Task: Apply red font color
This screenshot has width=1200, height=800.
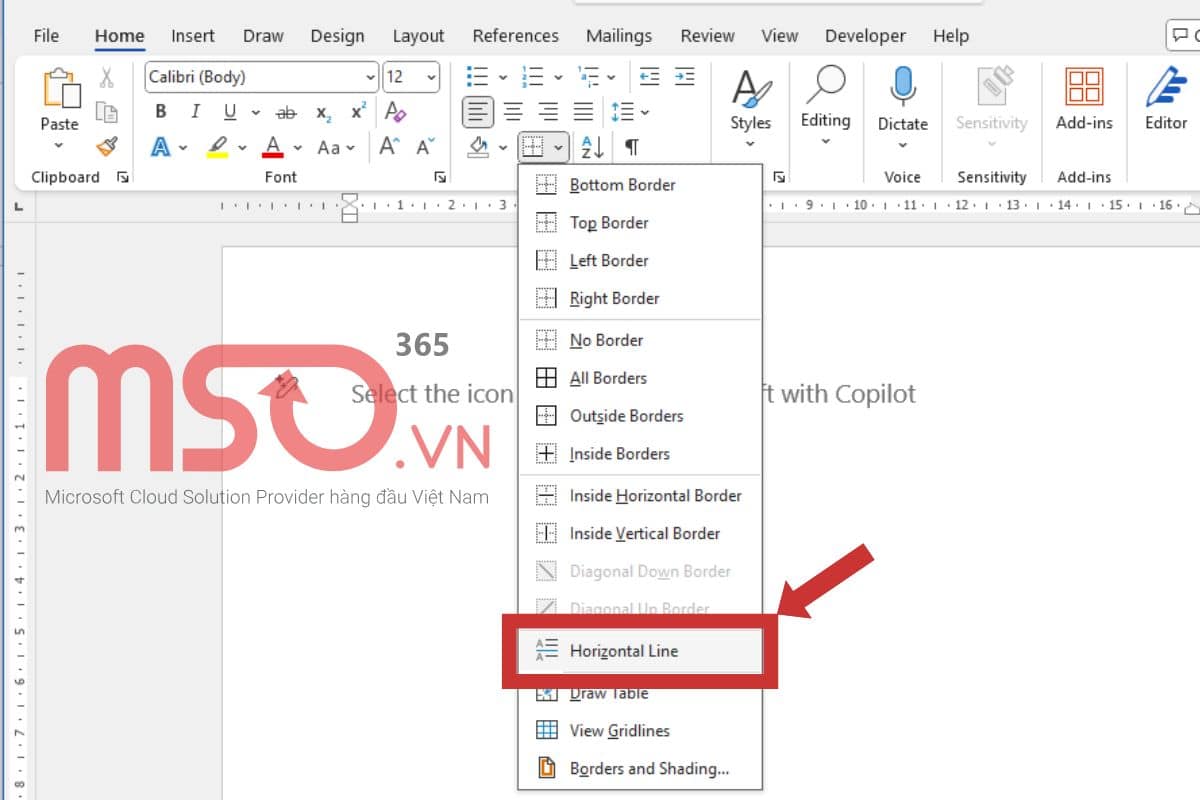Action: 273,147
